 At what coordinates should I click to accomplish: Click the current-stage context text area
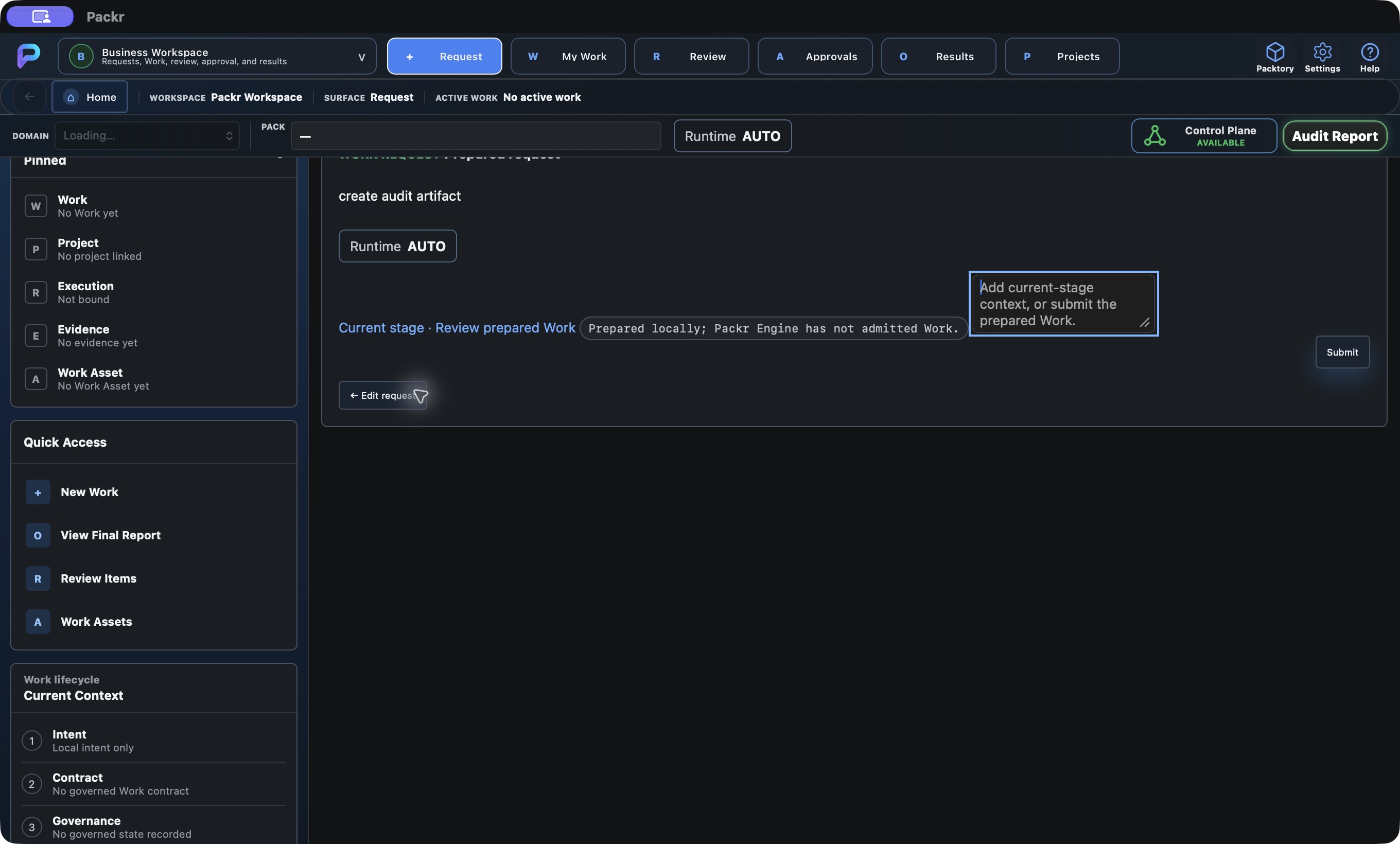tap(1063, 304)
